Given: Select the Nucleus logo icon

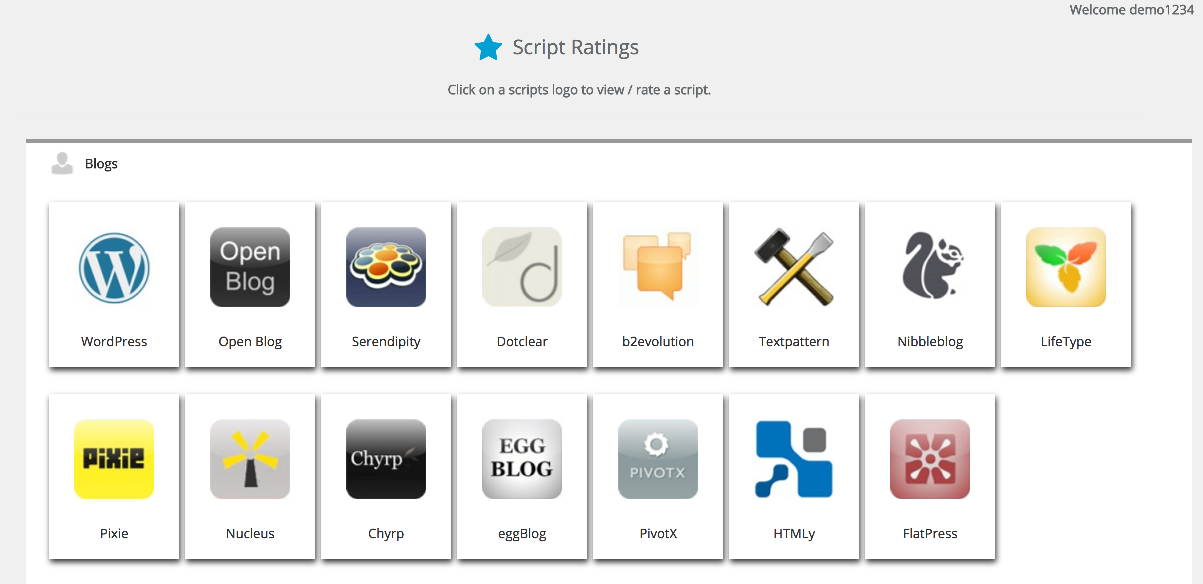Looking at the screenshot, I should (x=250, y=459).
